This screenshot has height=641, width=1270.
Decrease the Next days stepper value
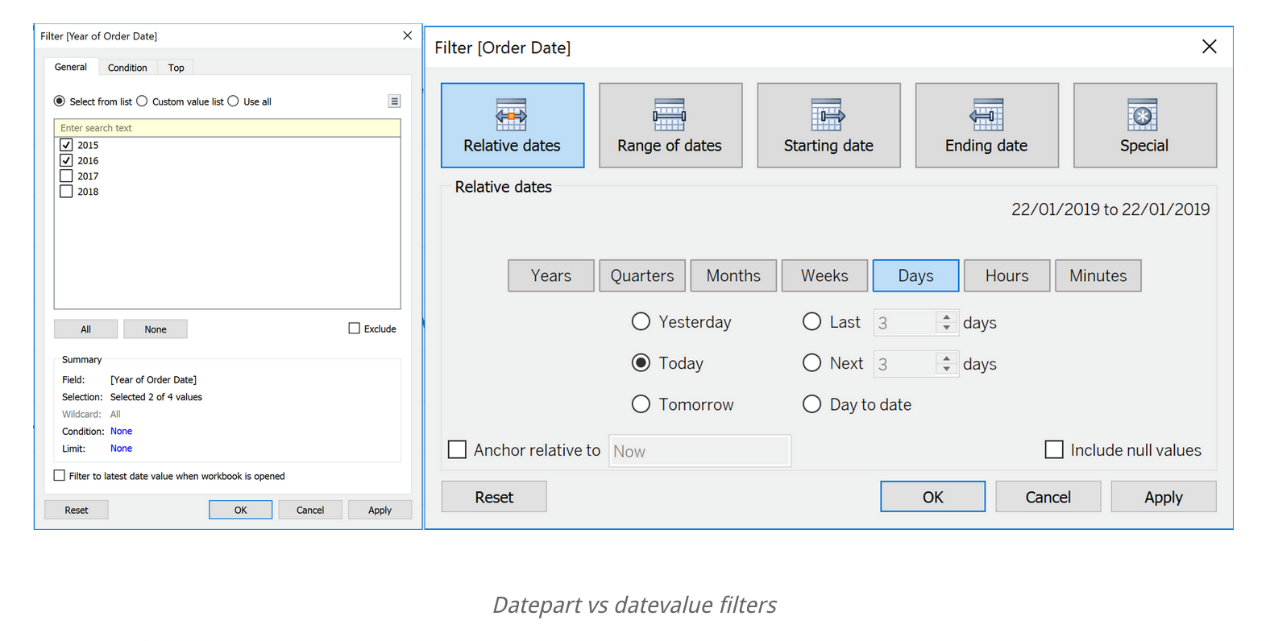[x=946, y=369]
